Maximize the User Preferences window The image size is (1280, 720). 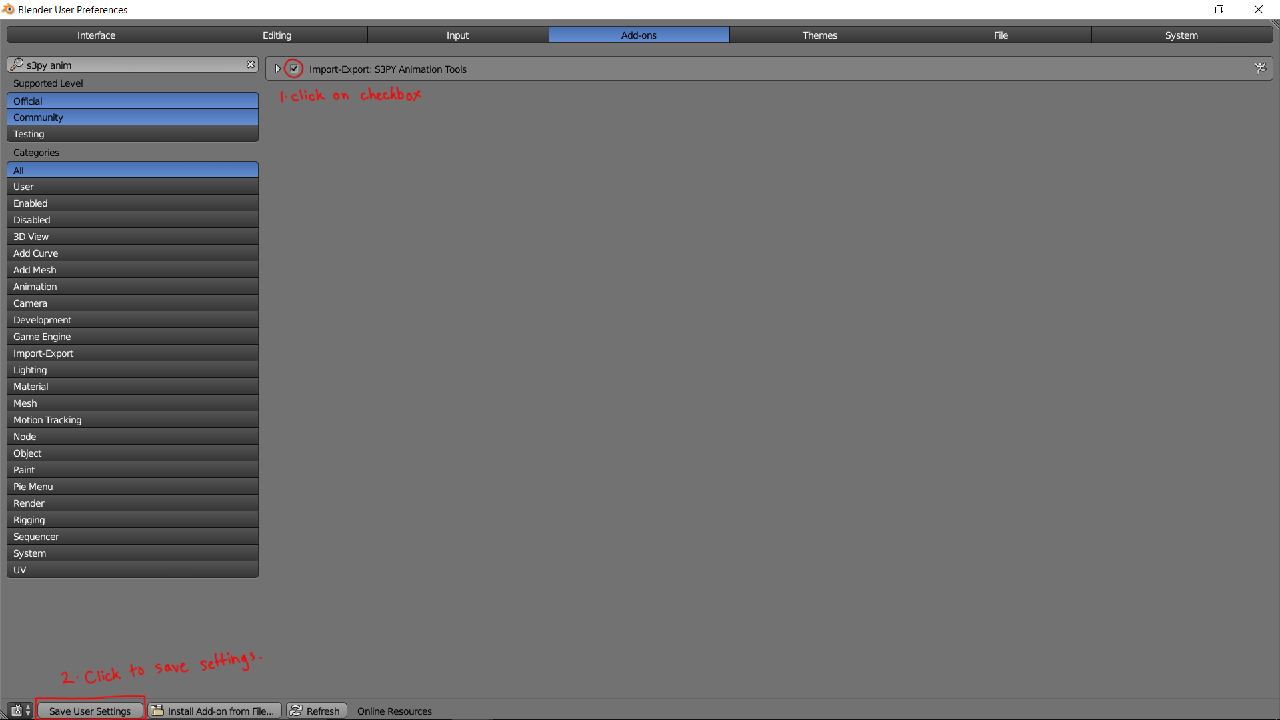point(1219,9)
